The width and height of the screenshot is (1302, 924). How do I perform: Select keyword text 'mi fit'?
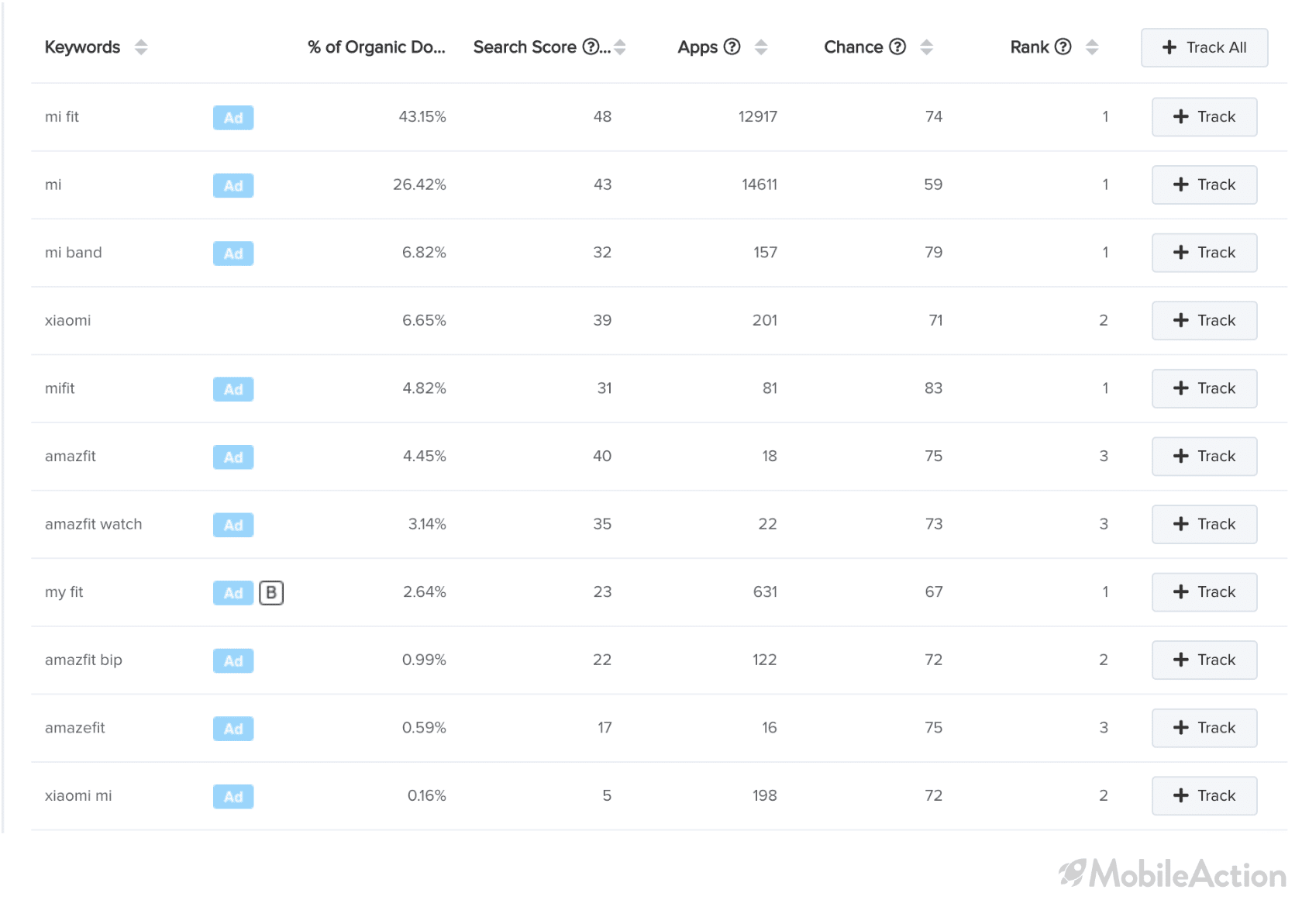click(x=62, y=117)
